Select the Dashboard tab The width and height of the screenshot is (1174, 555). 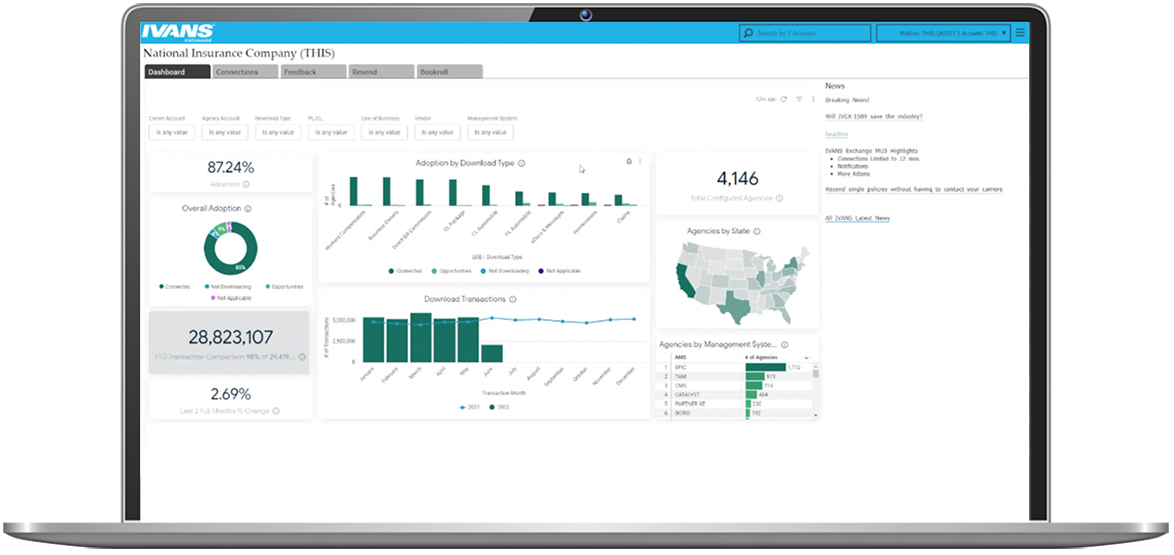point(177,72)
